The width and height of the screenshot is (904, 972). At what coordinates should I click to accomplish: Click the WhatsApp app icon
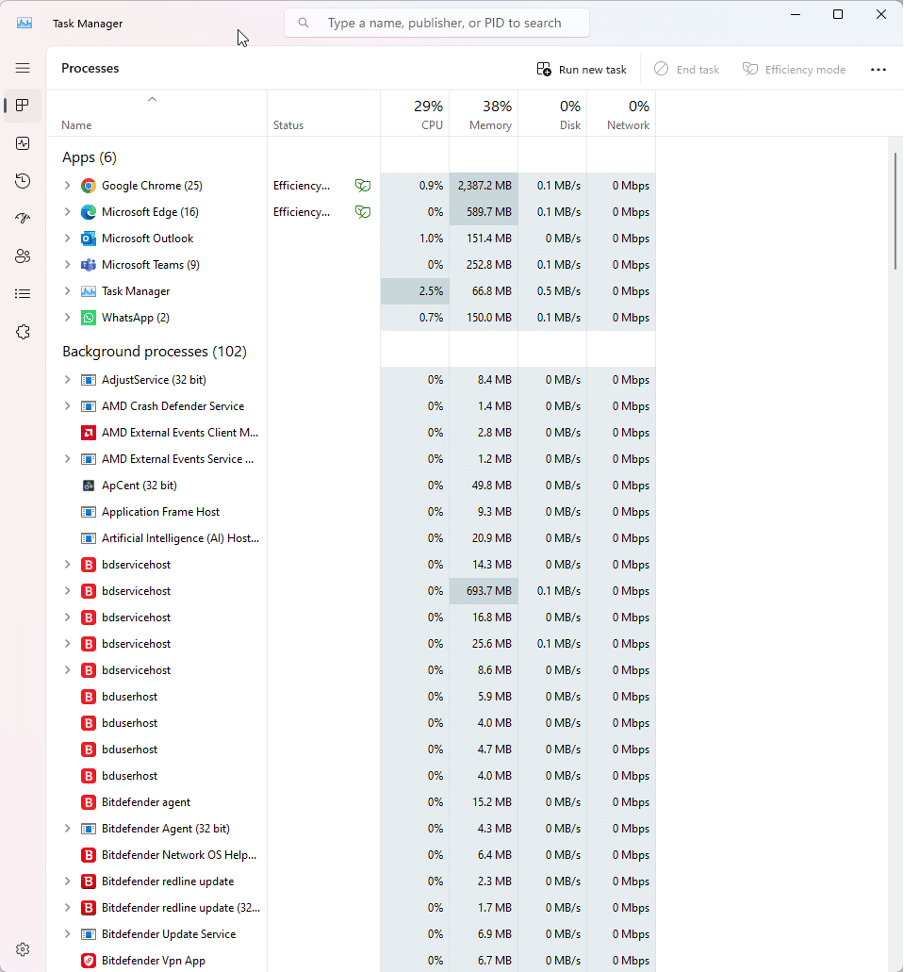click(x=89, y=317)
